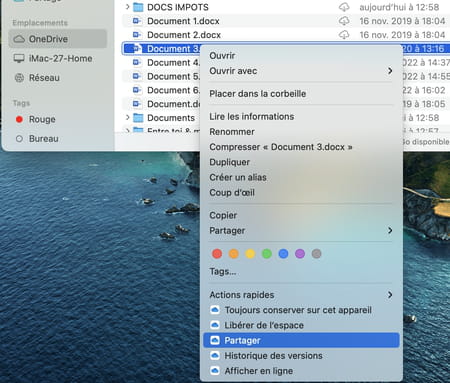The width and height of the screenshot is (450, 383).
Task: Select OneDrive in the sidebar
Action: coord(58,39)
